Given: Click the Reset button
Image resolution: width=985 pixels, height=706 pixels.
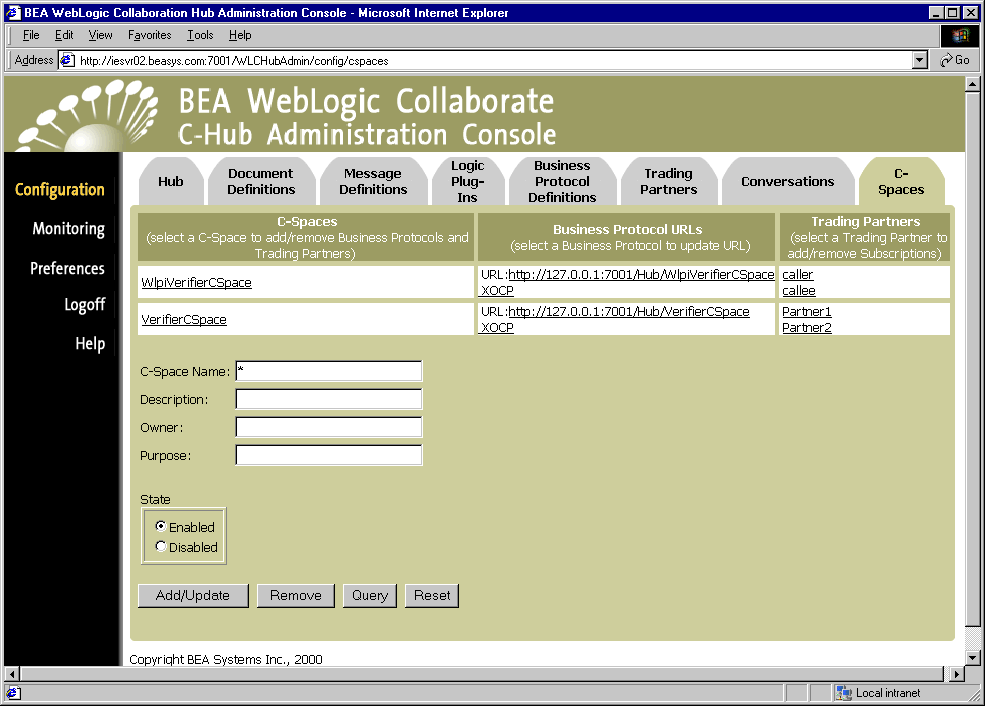Looking at the screenshot, I should click(432, 595).
